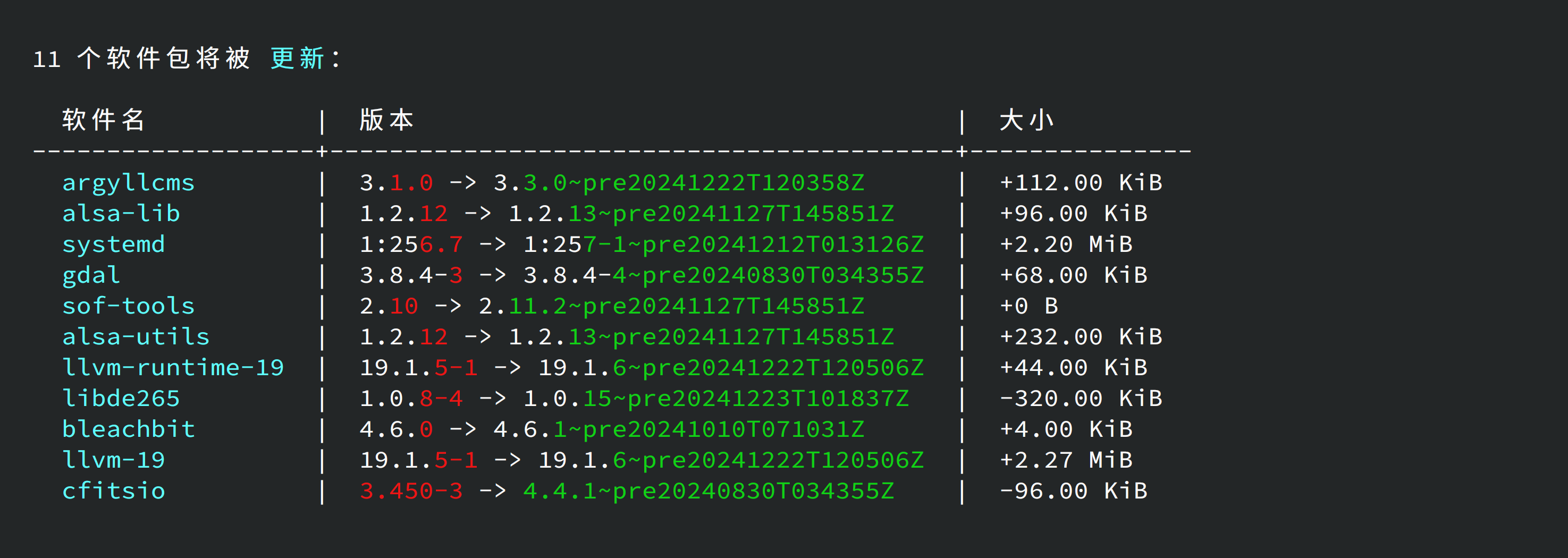
Task: Click the cyan 更新 text
Action: coord(297,58)
